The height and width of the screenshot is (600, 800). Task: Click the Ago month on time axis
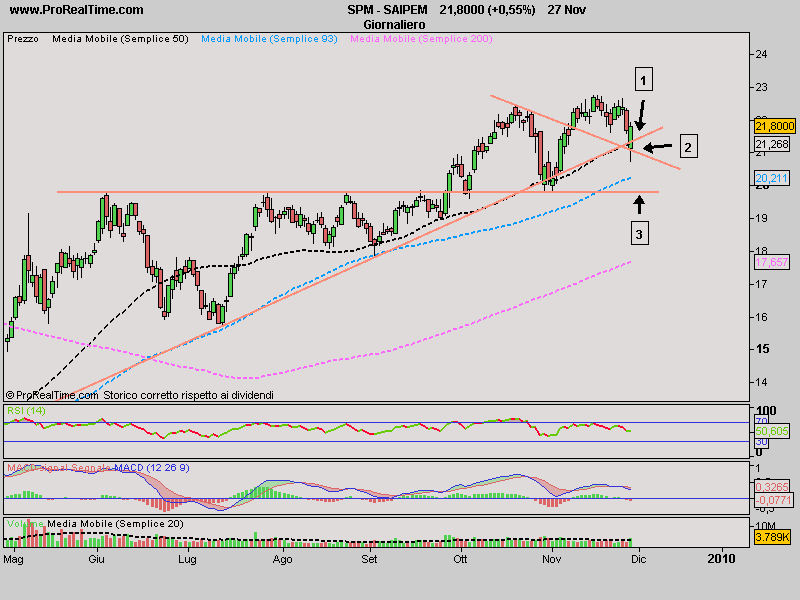pos(283,559)
